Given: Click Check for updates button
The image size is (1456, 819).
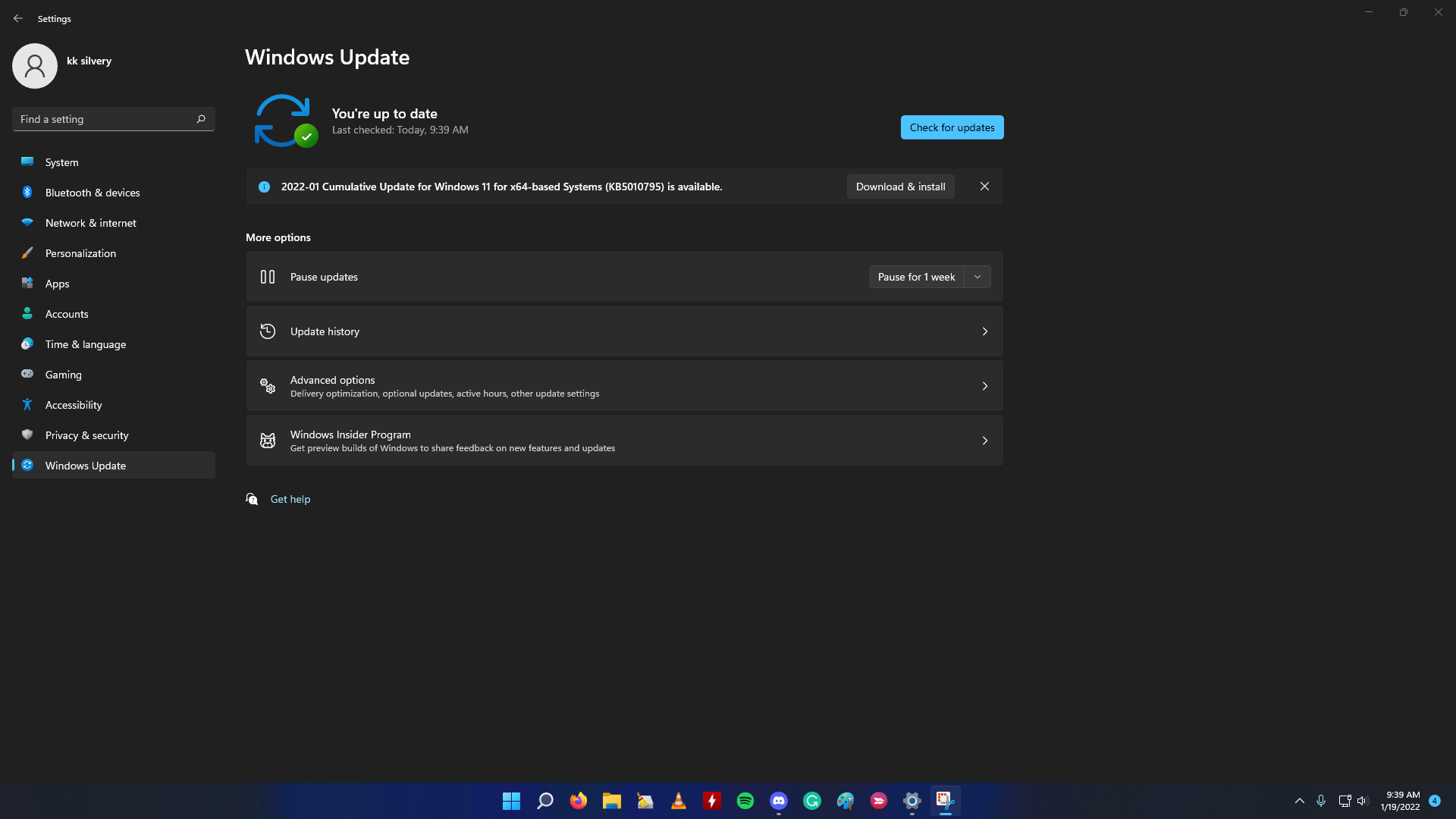Looking at the screenshot, I should (952, 127).
